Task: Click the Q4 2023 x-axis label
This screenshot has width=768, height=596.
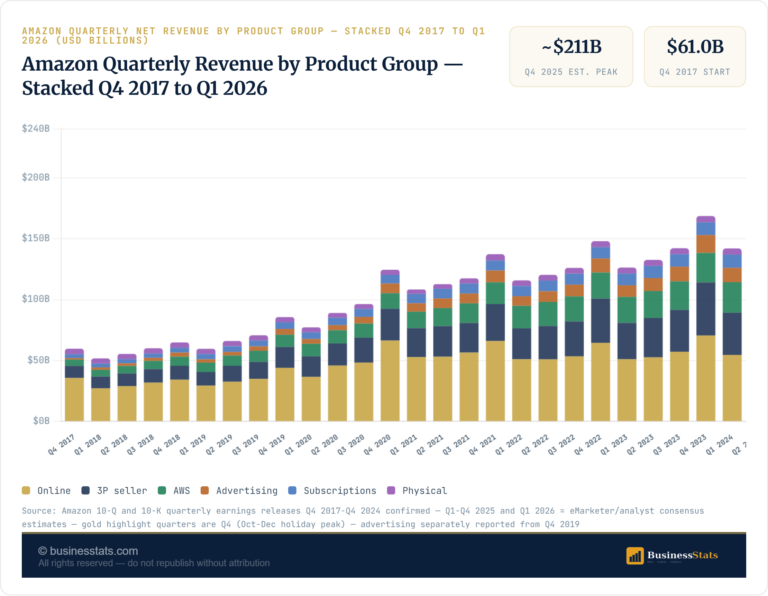Action: [693, 444]
